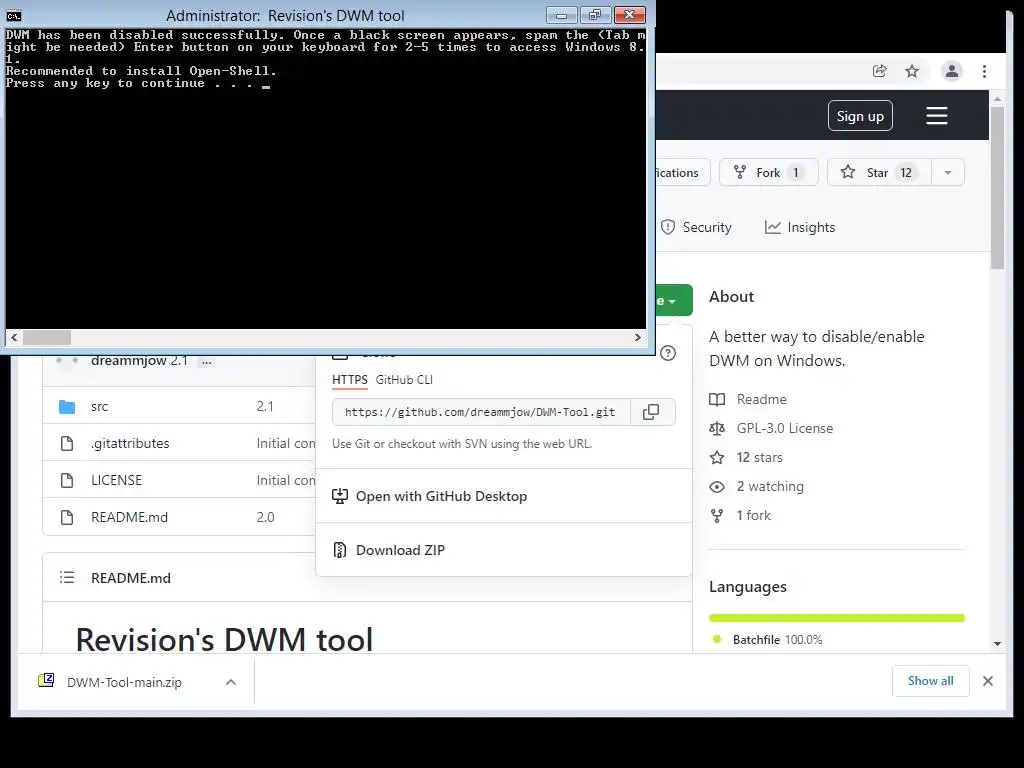Dismiss the Chrome downloads bar
Image resolution: width=1024 pixels, height=768 pixels.
[987, 681]
